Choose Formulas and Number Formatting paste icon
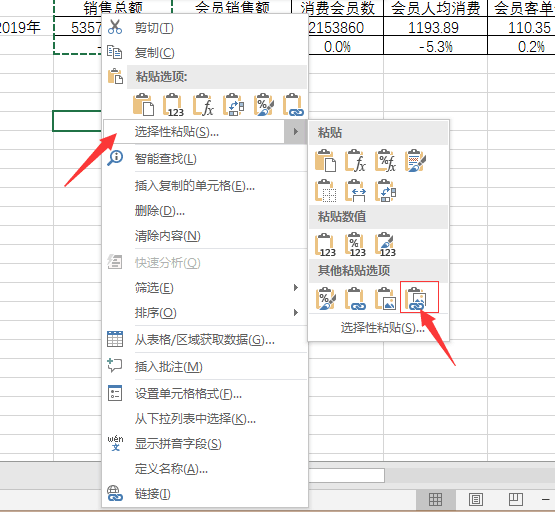 (386, 161)
